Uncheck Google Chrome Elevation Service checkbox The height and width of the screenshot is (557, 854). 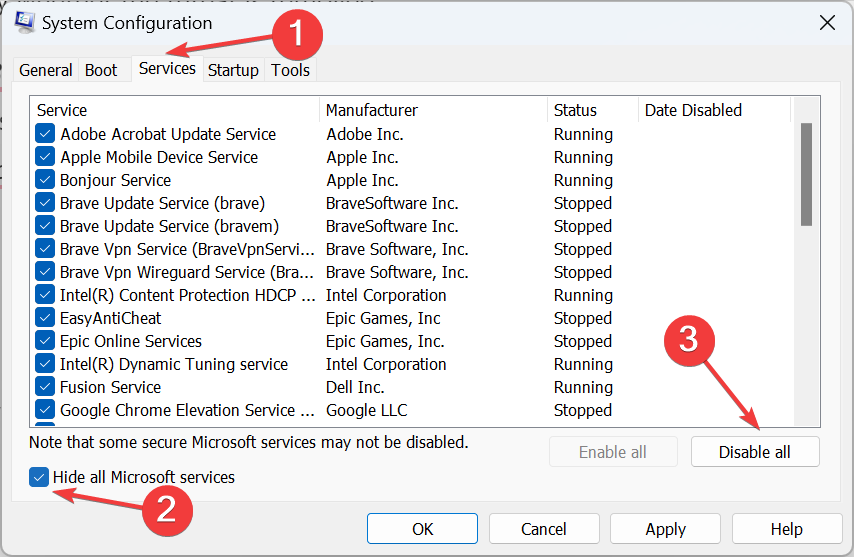pyautogui.click(x=45, y=410)
